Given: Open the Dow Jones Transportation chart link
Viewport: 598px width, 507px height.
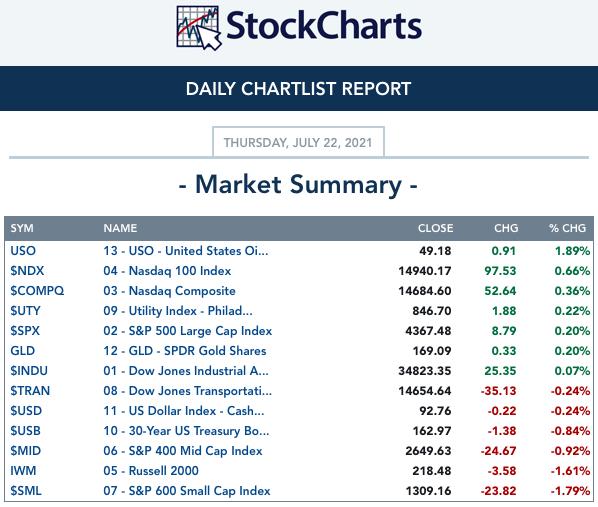Looking at the screenshot, I should [188, 391].
